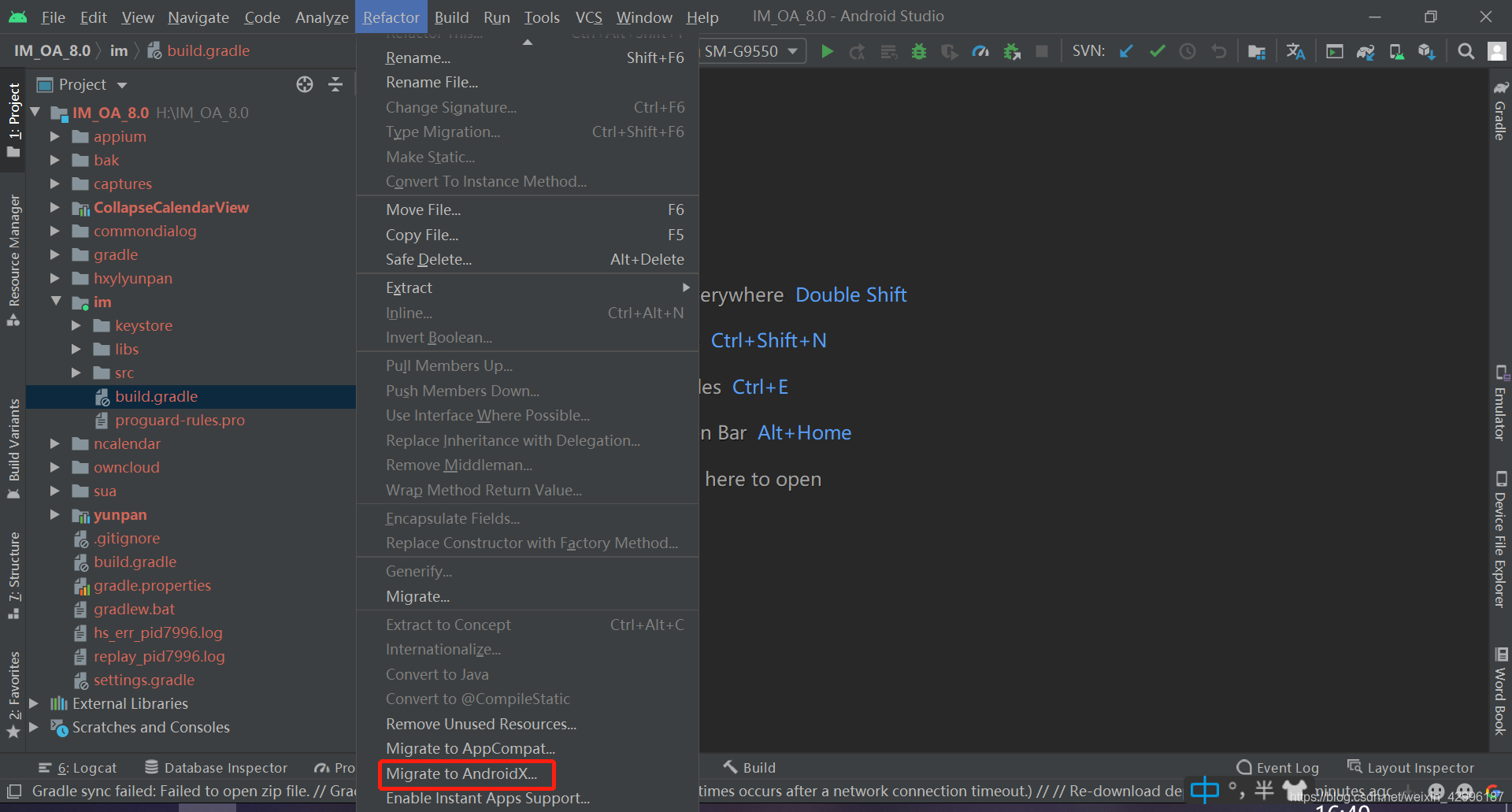Open SDK Manager toolbar icon
Screen dimensions: 1512x812
tap(1426, 51)
